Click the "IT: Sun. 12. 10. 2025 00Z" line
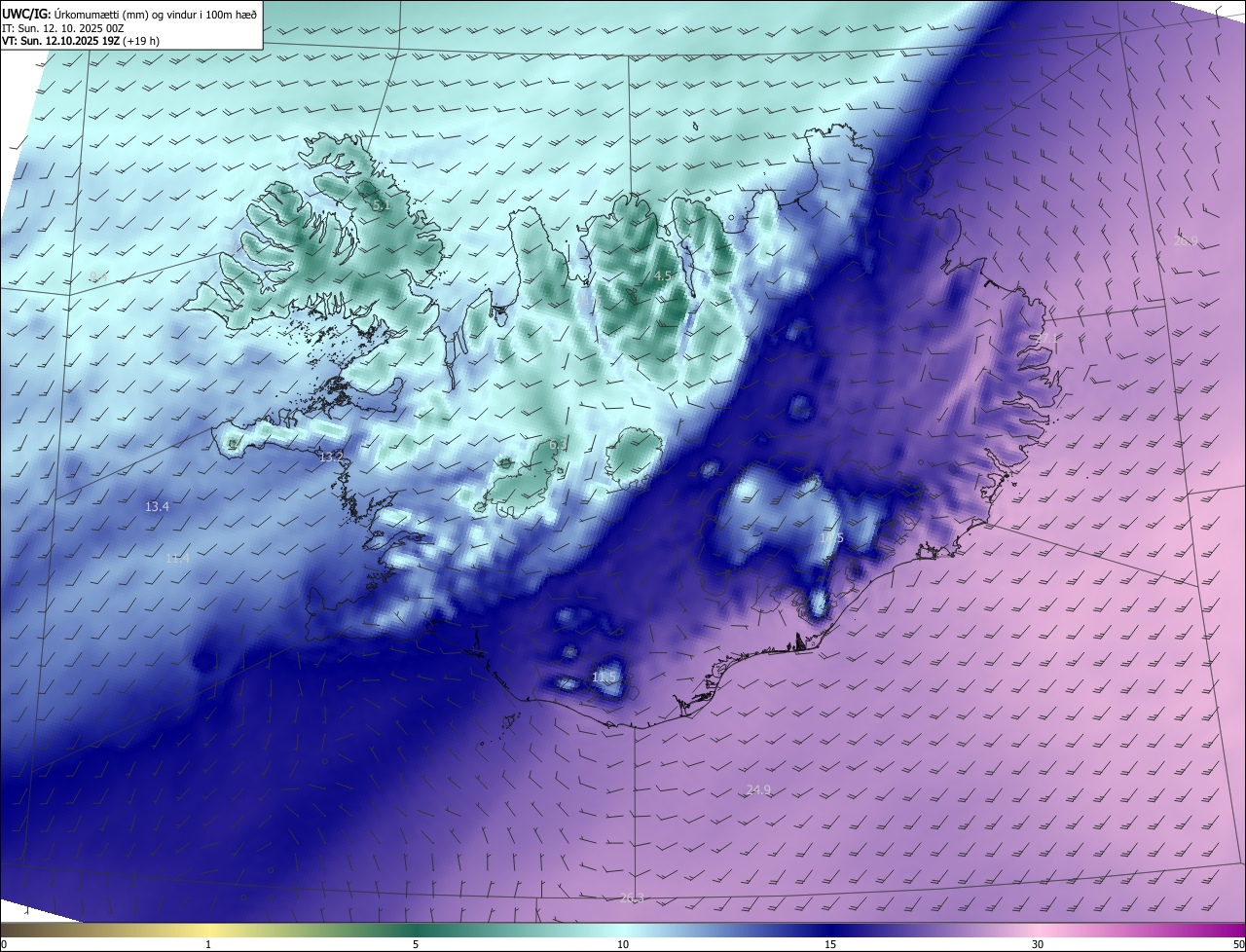The height and width of the screenshot is (952, 1246). [62, 28]
